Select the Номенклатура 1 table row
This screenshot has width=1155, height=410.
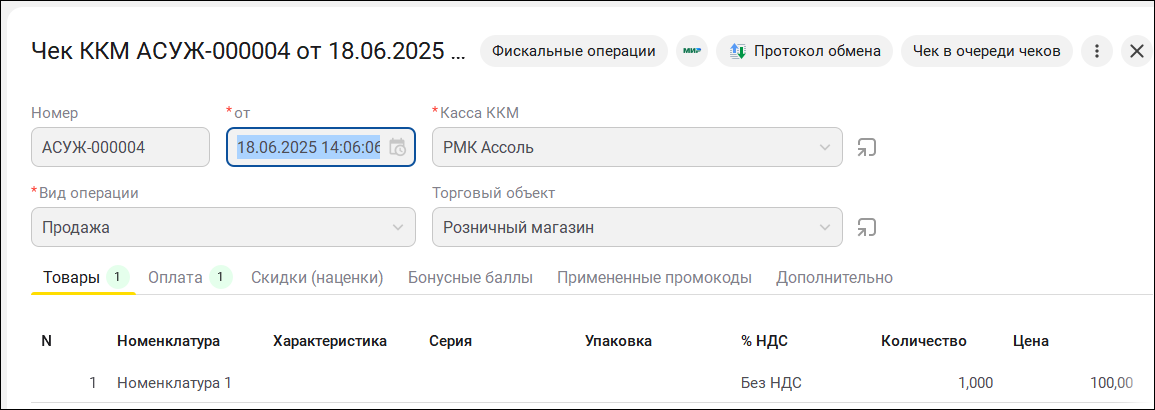pyautogui.click(x=174, y=382)
